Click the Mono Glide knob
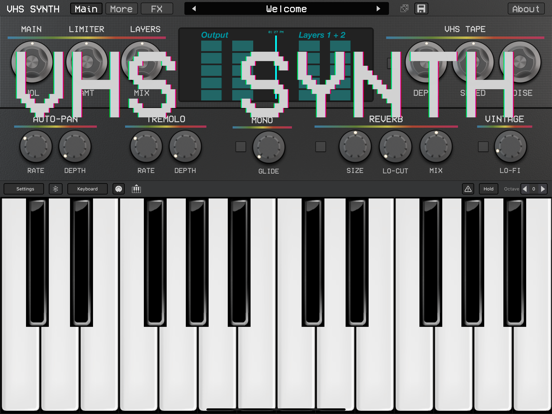Screen dimensions: 552x414 269,147
